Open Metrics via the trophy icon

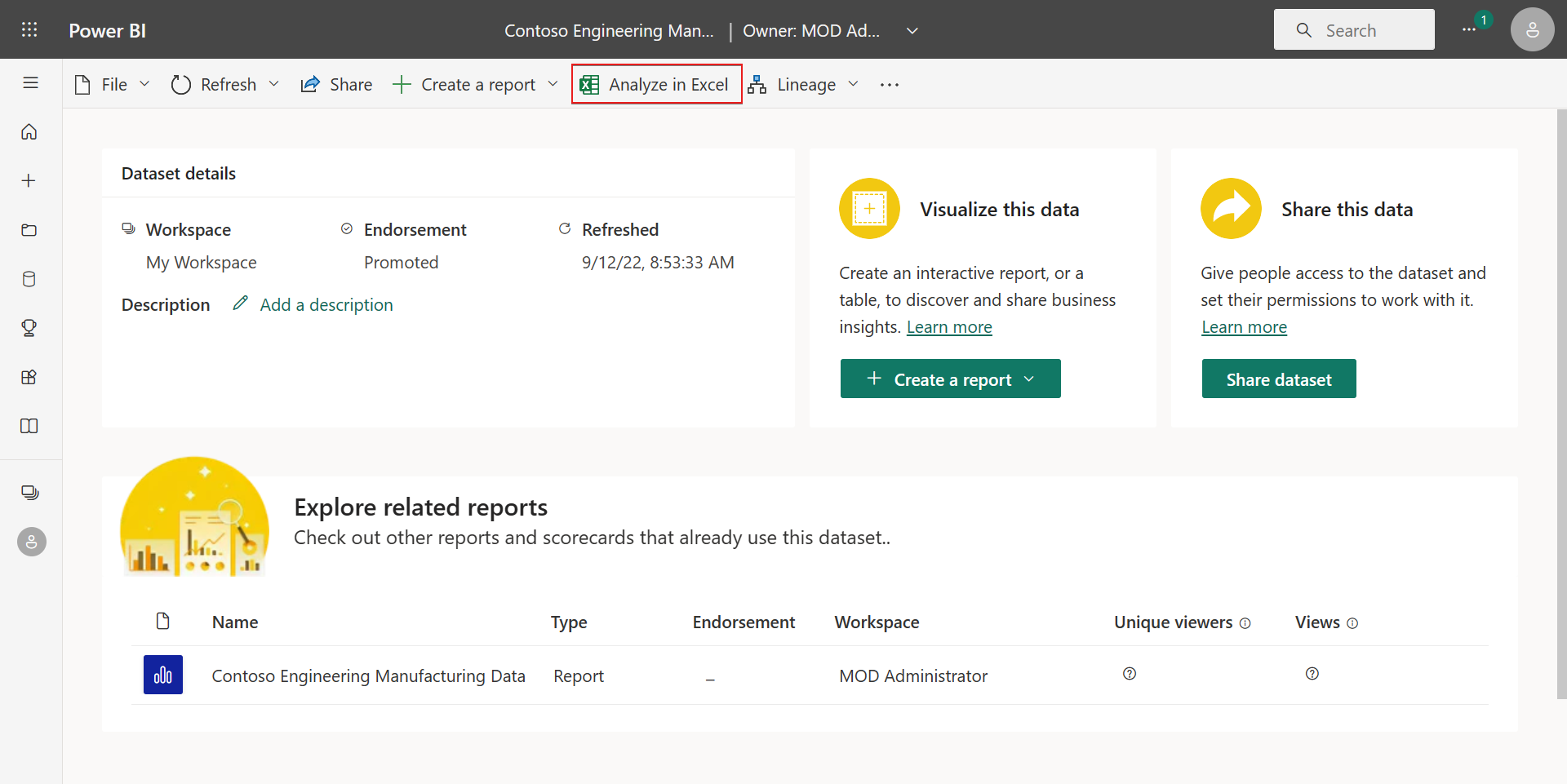[x=29, y=328]
